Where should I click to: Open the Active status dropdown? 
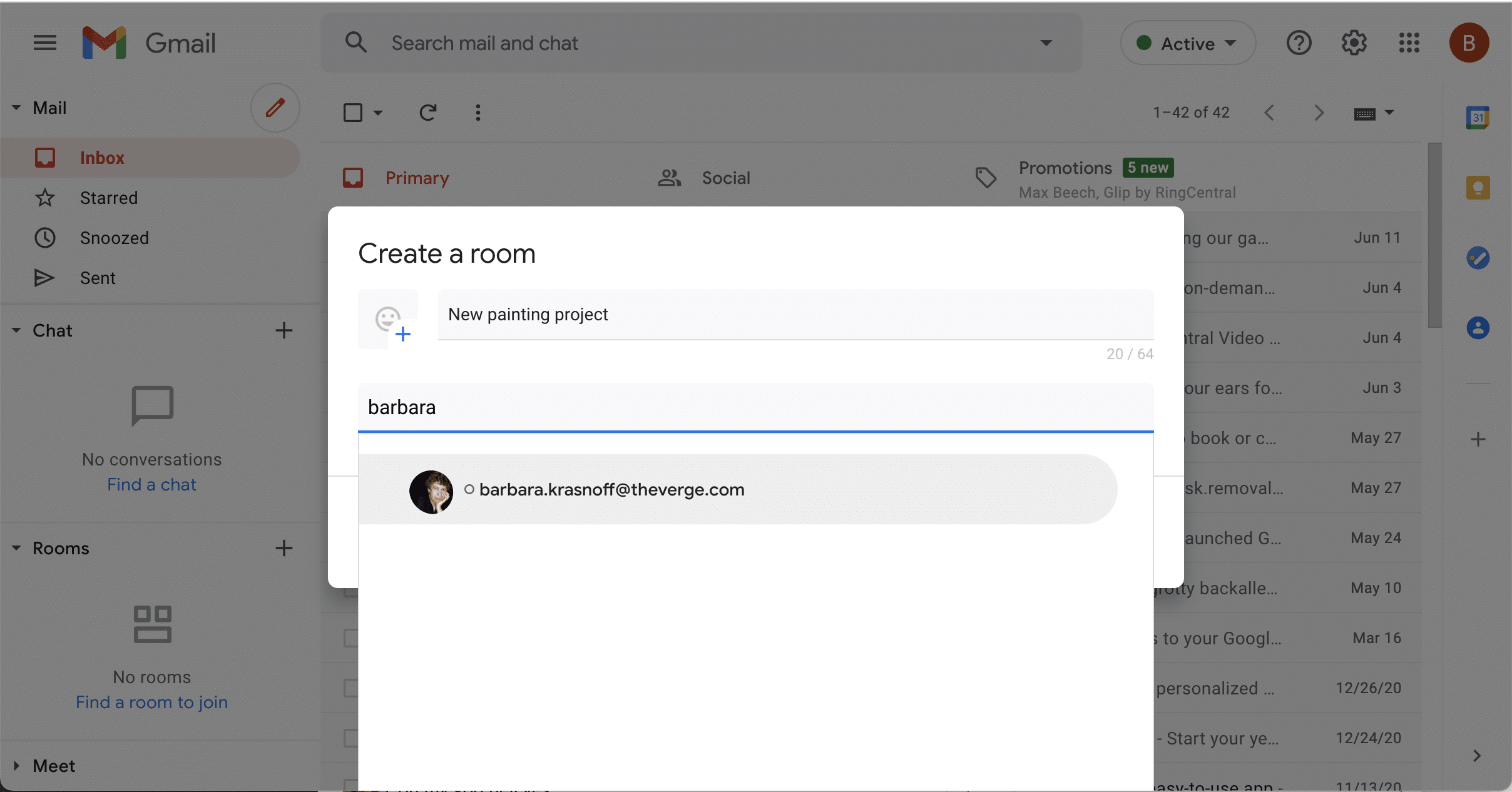pos(1187,43)
